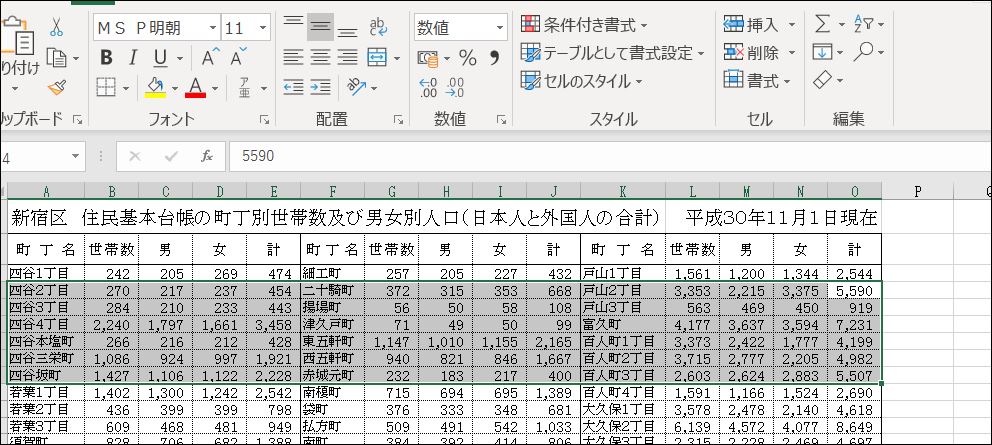
Task: Open フォント dialog launcher
Action: coord(264,119)
